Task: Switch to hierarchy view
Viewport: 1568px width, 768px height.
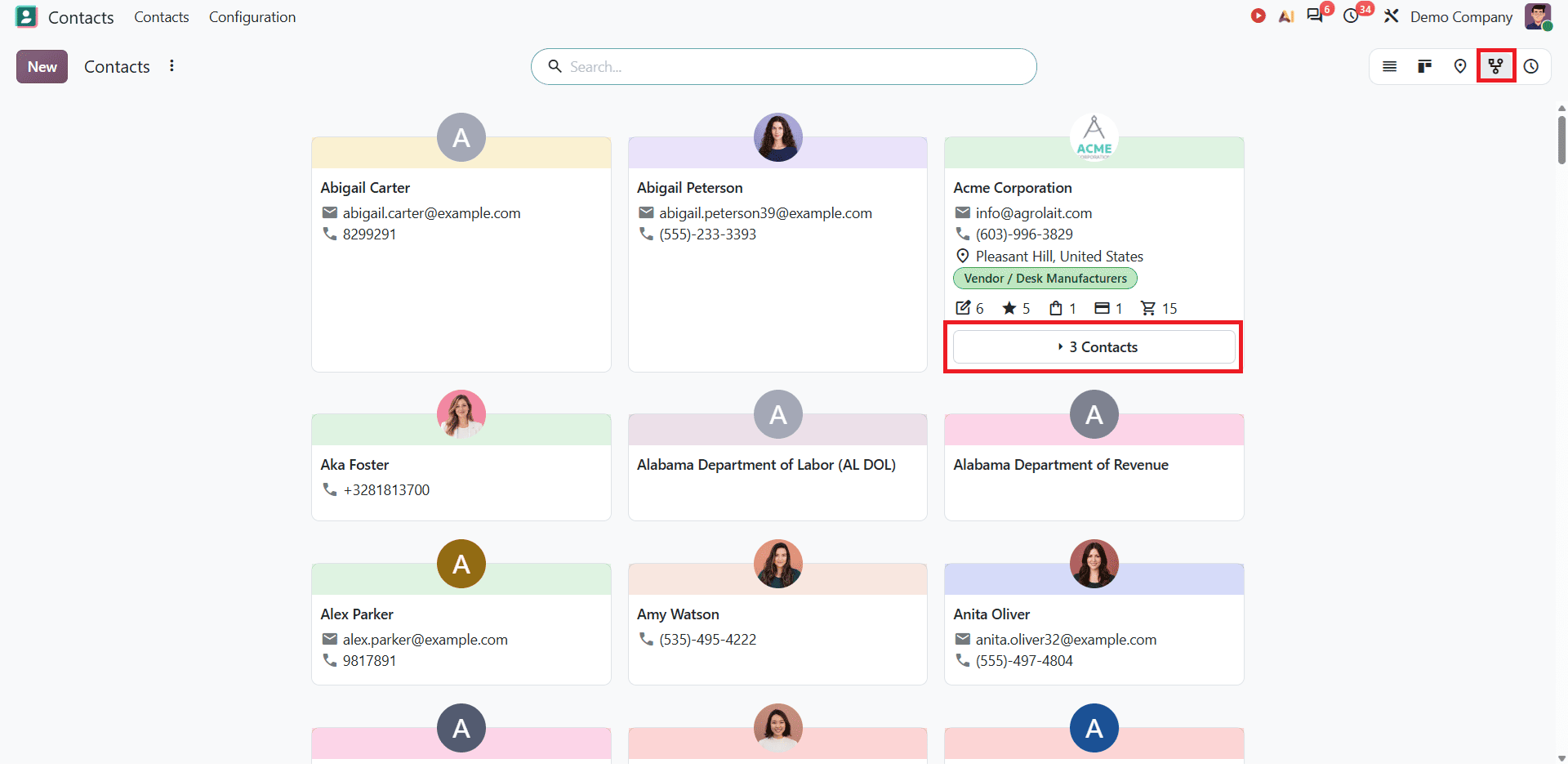Action: (1495, 66)
